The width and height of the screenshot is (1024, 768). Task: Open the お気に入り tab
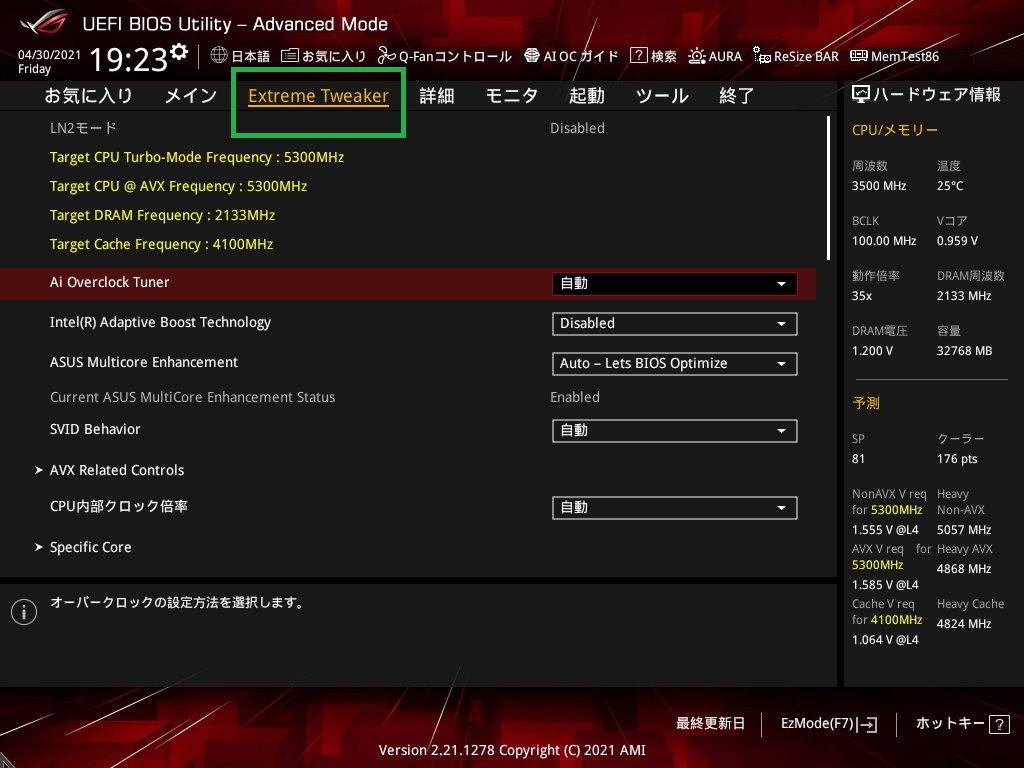pos(89,95)
